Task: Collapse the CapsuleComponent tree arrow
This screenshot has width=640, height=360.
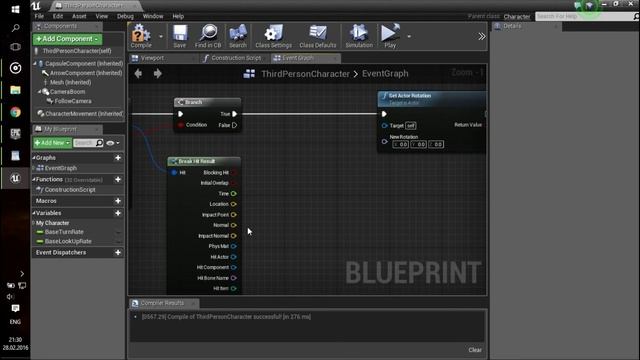Action: 35,64
